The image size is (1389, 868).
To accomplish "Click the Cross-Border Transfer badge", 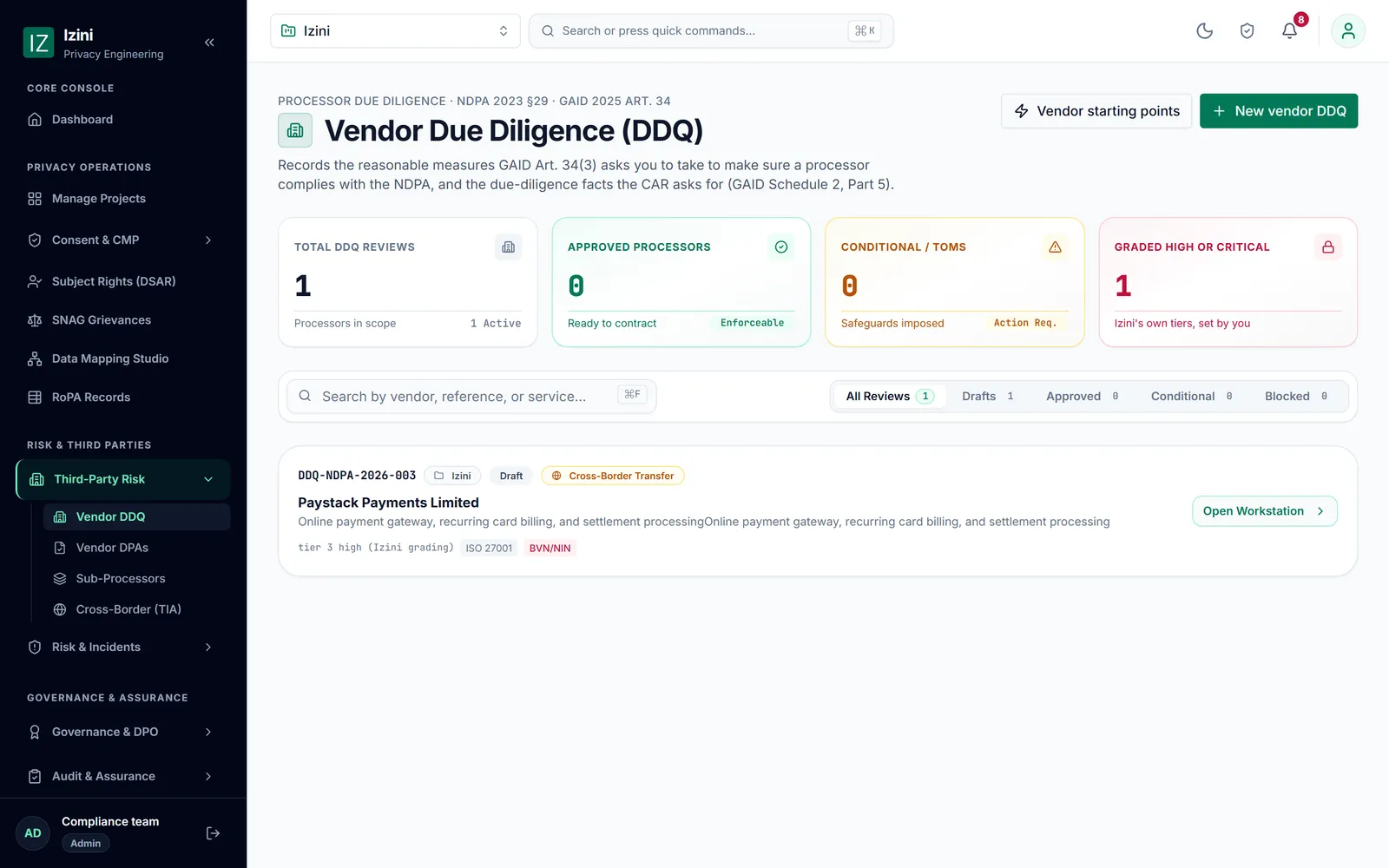I will pos(613,476).
